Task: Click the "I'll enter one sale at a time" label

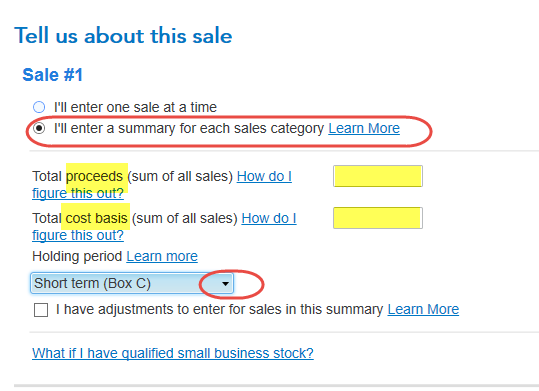Action: [135, 107]
